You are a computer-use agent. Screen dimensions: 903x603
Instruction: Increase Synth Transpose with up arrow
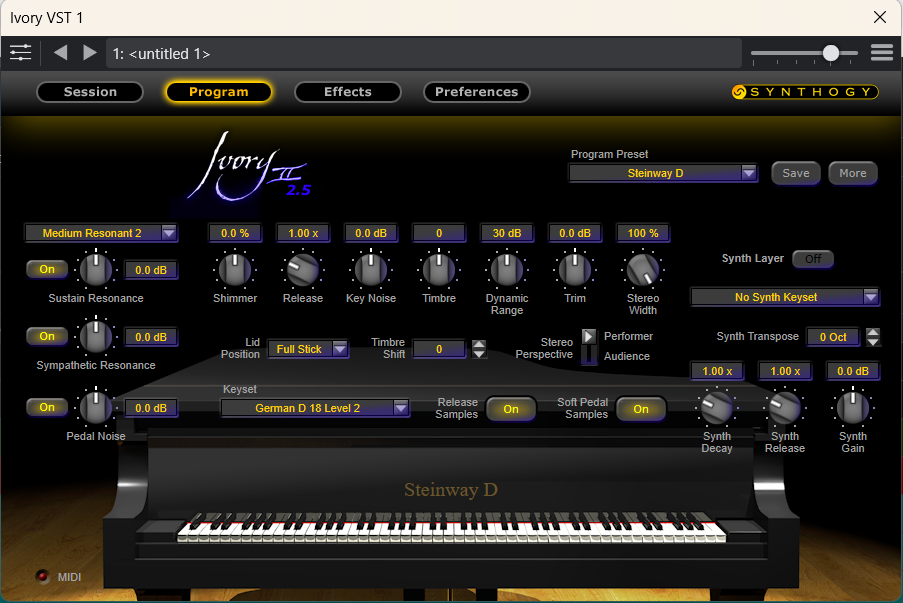pyautogui.click(x=873, y=332)
